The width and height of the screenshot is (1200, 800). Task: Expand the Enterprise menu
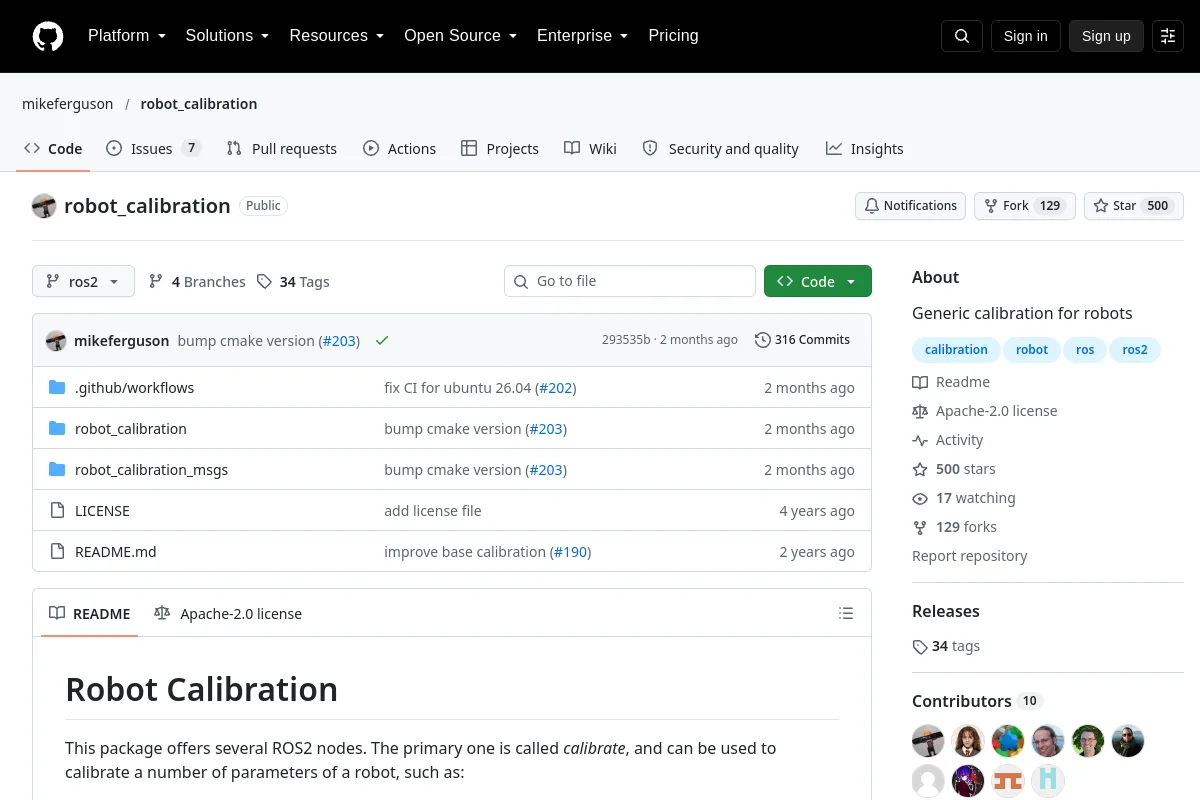pyautogui.click(x=582, y=36)
